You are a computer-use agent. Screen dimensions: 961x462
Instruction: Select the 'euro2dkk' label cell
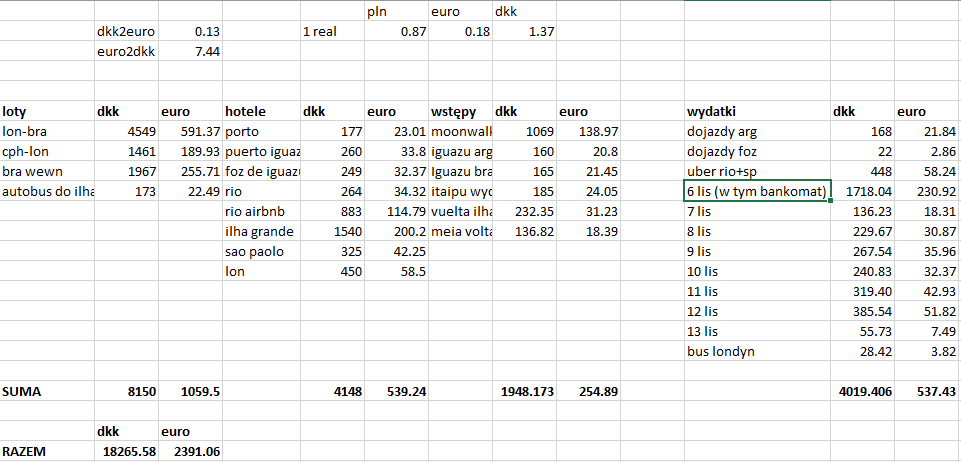point(126,51)
